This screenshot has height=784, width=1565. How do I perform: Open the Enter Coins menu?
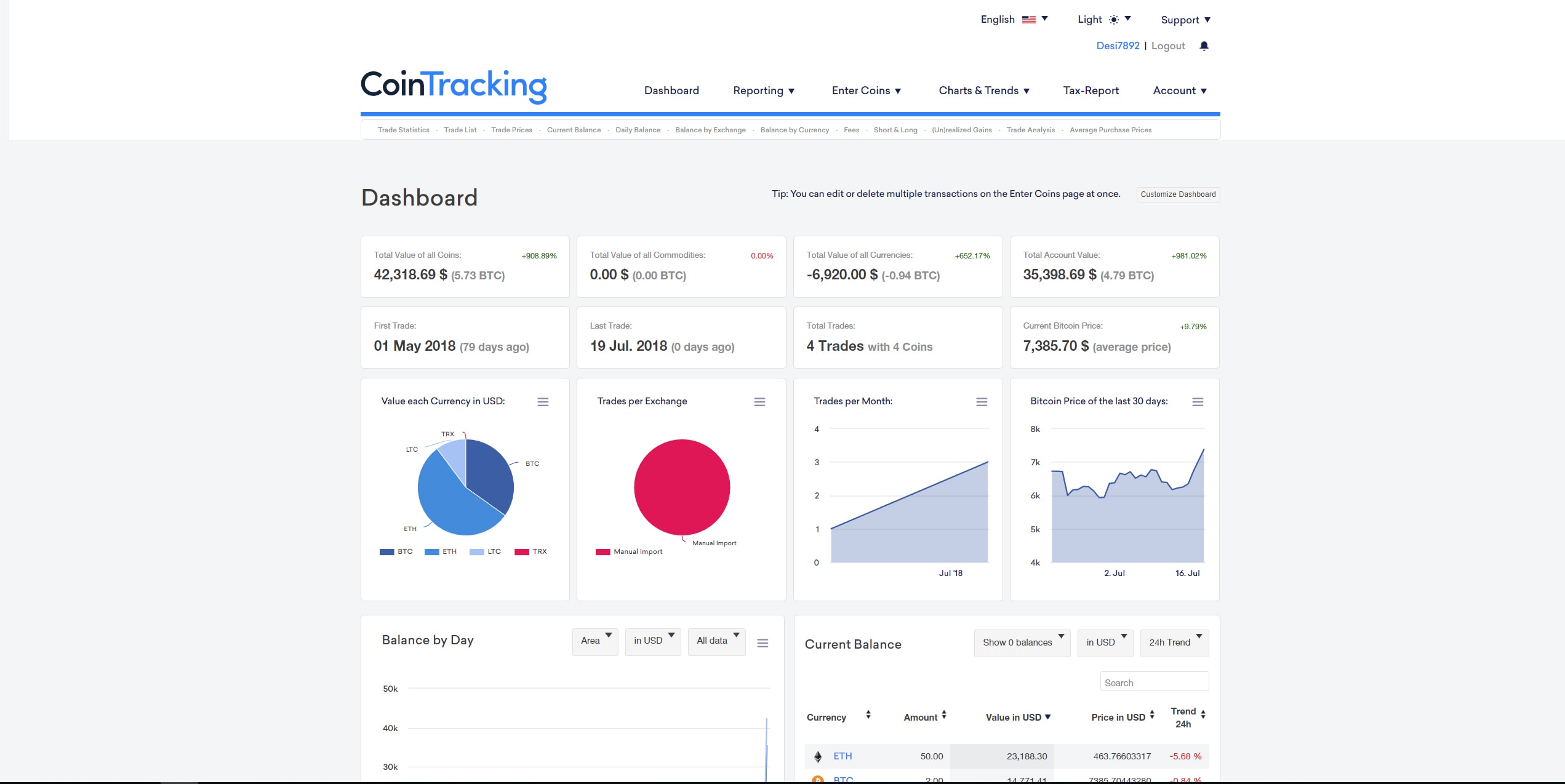click(x=867, y=90)
